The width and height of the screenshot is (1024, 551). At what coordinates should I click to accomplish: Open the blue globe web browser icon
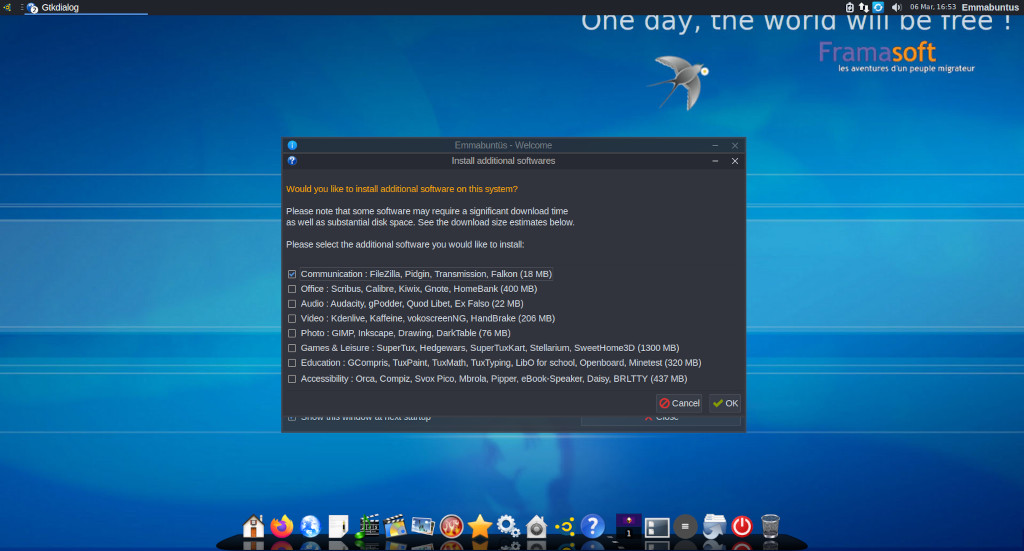pos(310,526)
